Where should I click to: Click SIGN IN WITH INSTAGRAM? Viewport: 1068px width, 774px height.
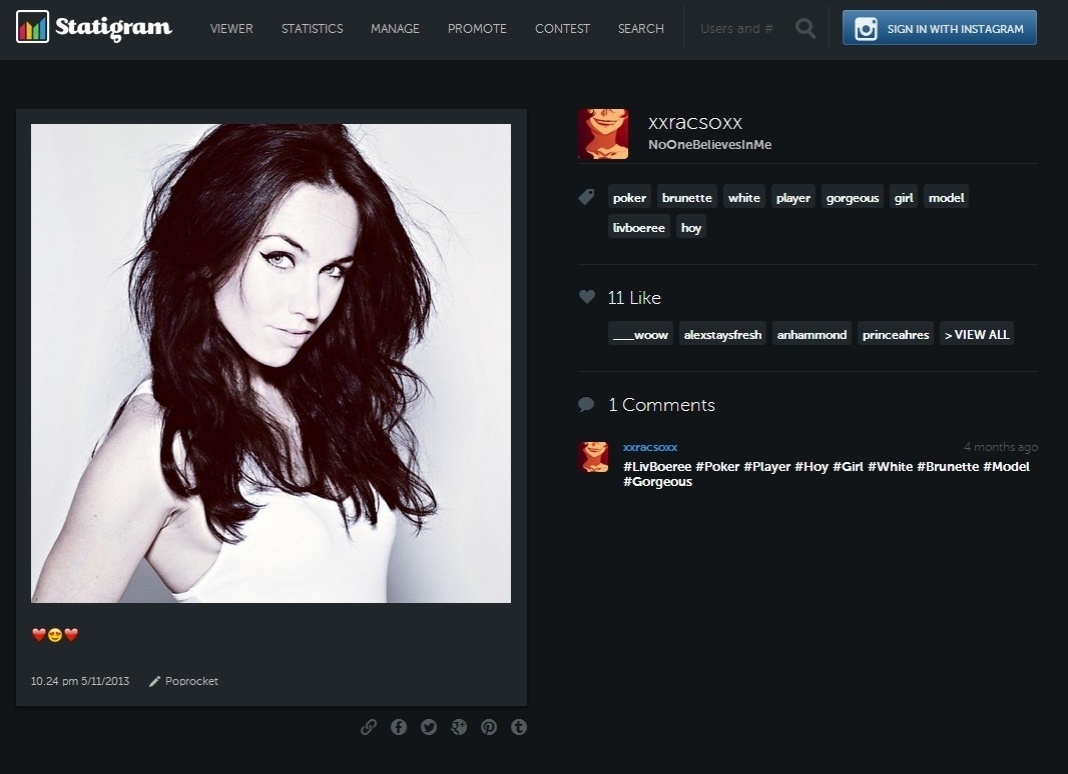pyautogui.click(x=938, y=27)
